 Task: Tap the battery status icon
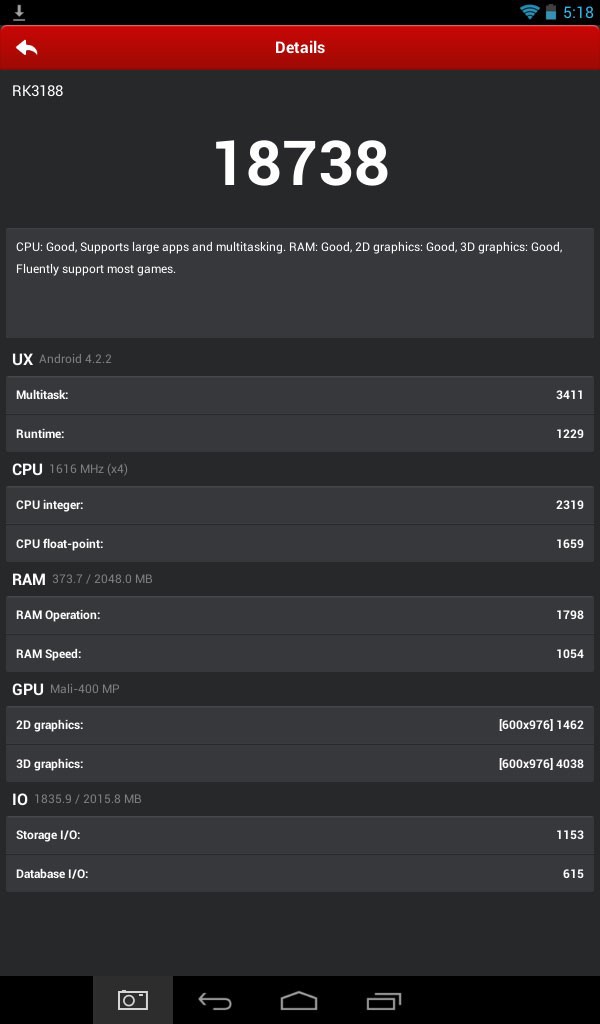(550, 12)
